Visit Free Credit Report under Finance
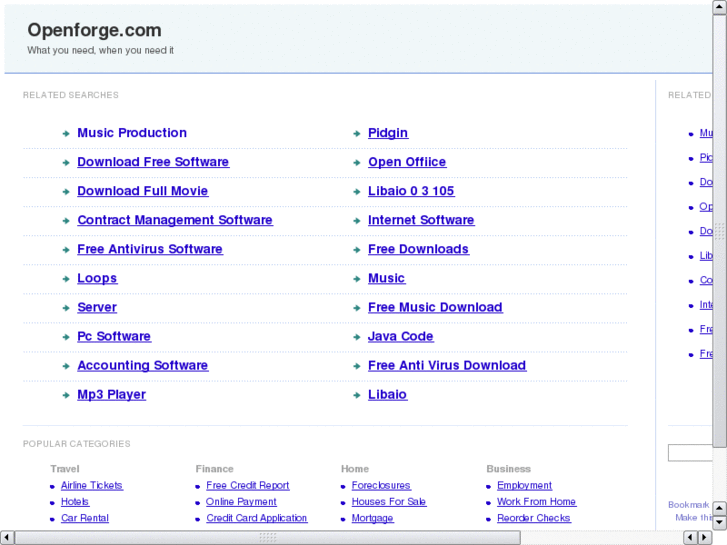Image resolution: width=727 pixels, height=545 pixels. pos(248,486)
